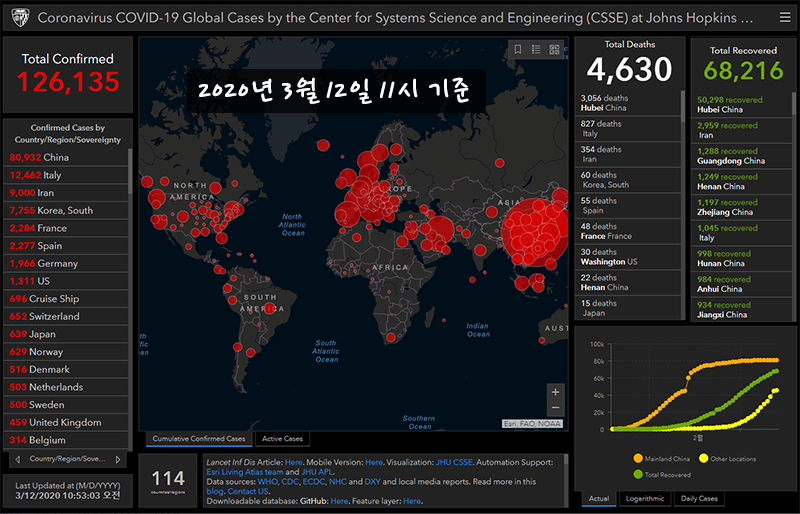Select 652 Switzerland row
The width and height of the screenshot is (800, 514).
coord(66,316)
